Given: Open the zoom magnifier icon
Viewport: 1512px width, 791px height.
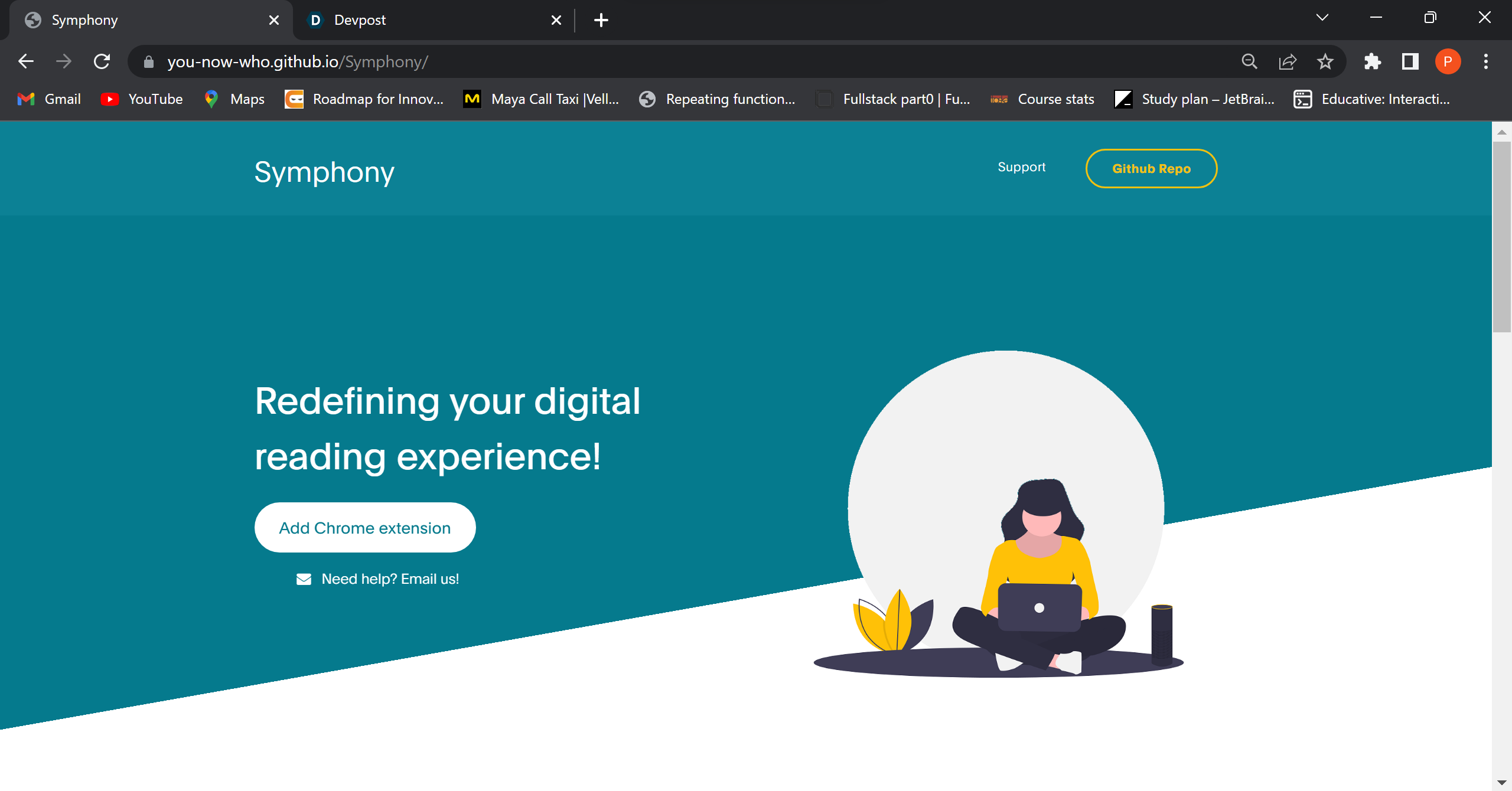Looking at the screenshot, I should (x=1249, y=61).
